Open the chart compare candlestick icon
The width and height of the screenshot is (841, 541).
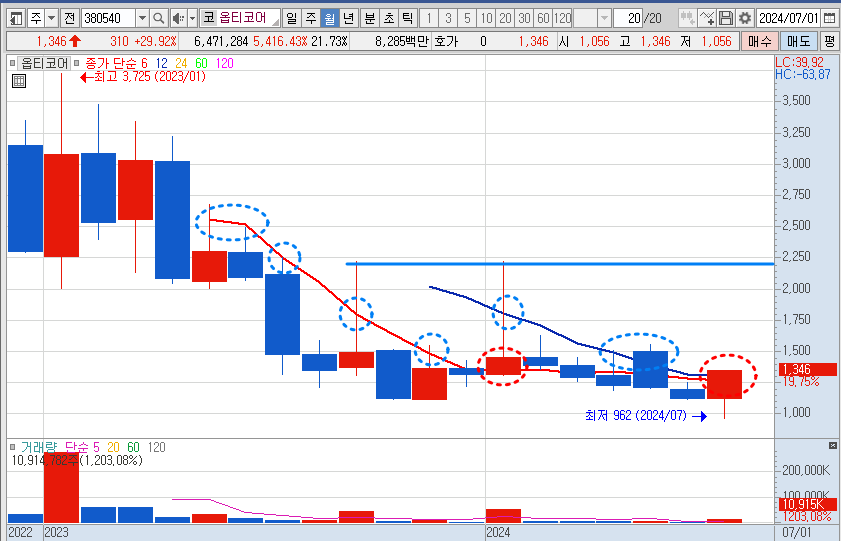[687, 18]
